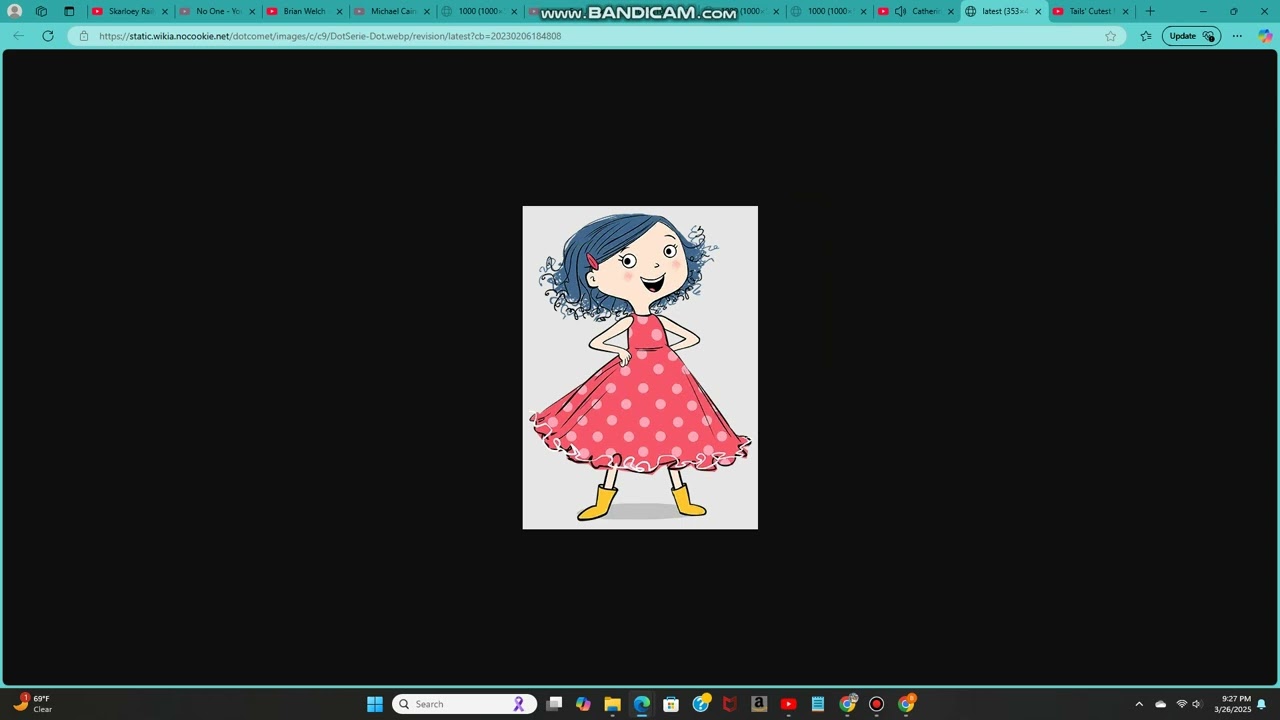Show hidden system tray icons chevron
The height and width of the screenshot is (720, 1280).
[1138, 704]
